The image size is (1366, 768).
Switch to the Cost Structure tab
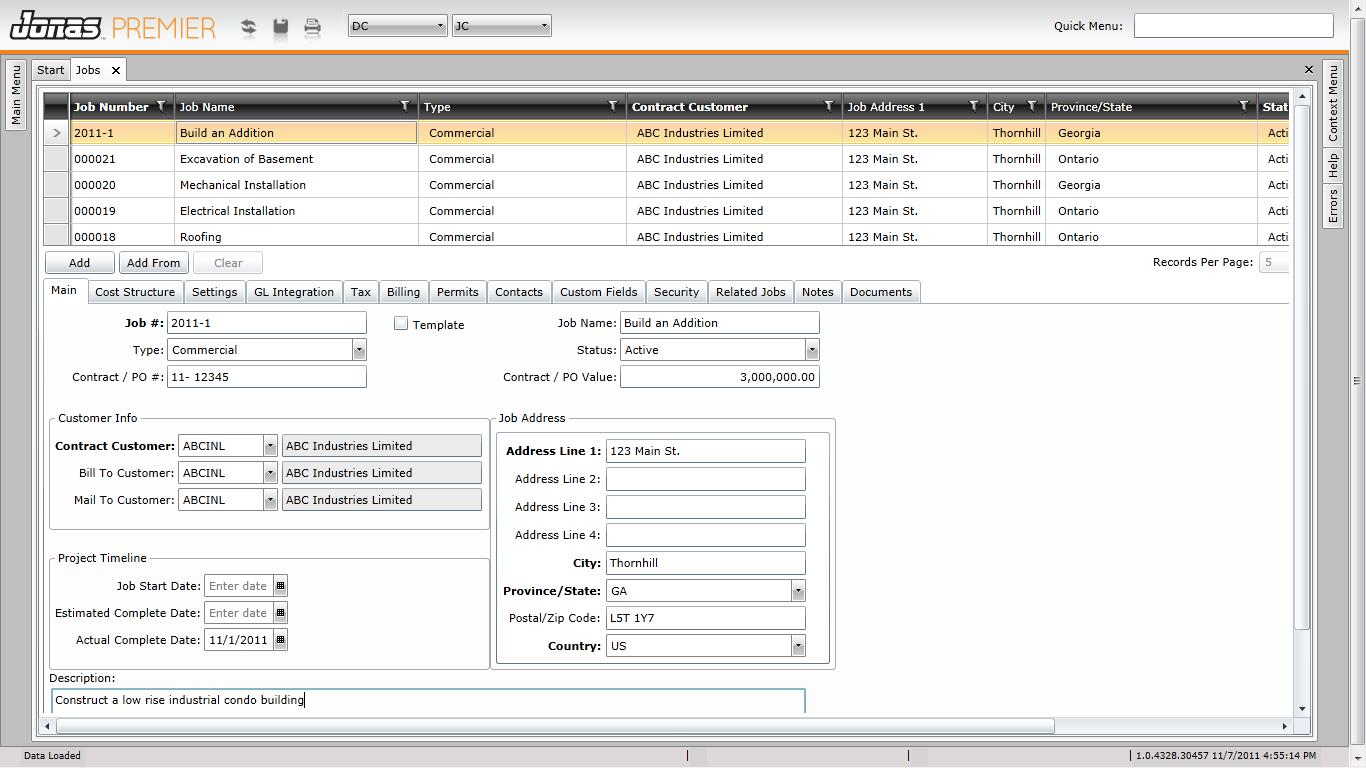pos(135,292)
